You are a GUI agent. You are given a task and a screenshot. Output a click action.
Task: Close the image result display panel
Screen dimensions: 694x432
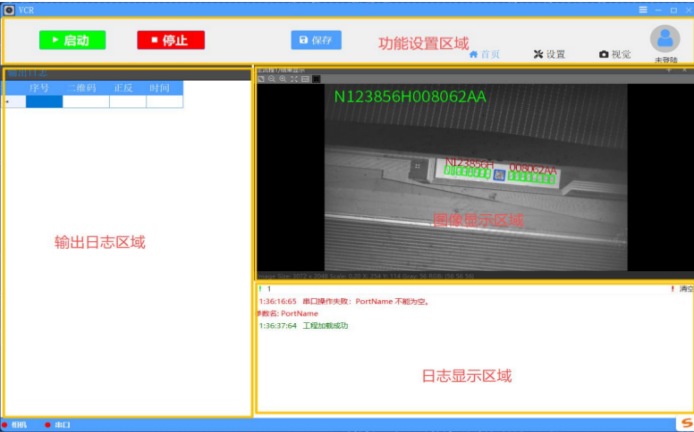click(684, 70)
